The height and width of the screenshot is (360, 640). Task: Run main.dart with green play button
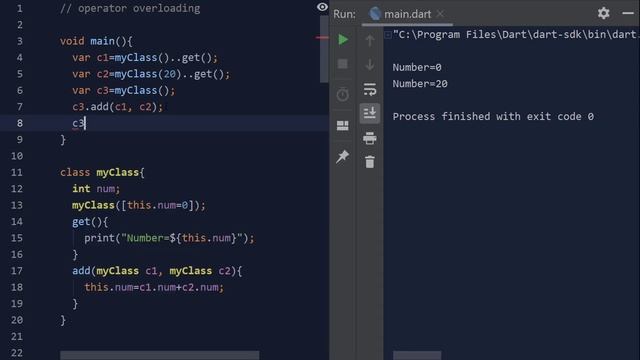(x=343, y=40)
